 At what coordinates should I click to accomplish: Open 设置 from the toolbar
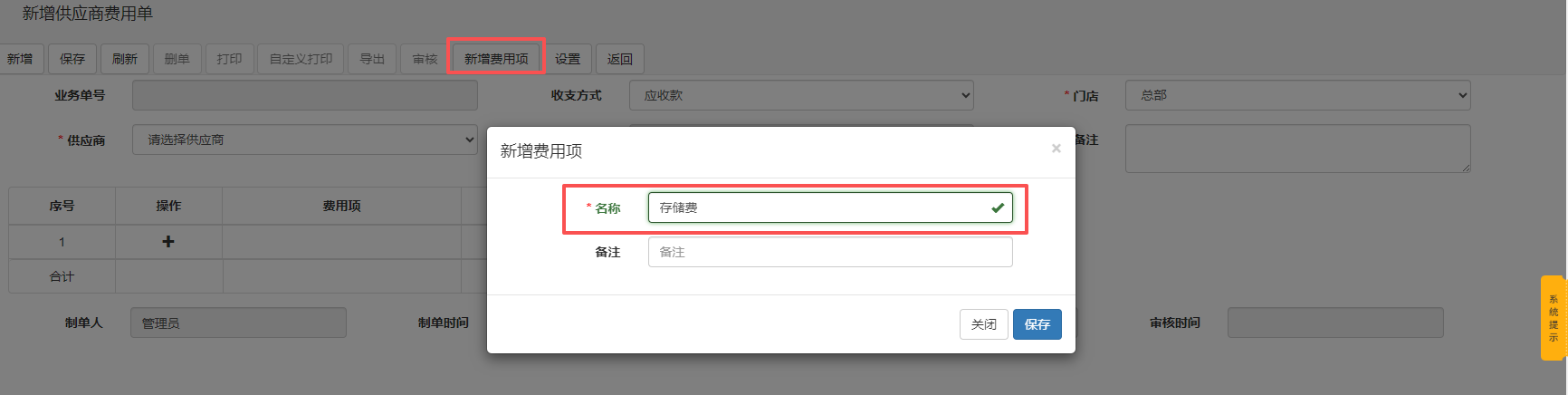pos(568,59)
